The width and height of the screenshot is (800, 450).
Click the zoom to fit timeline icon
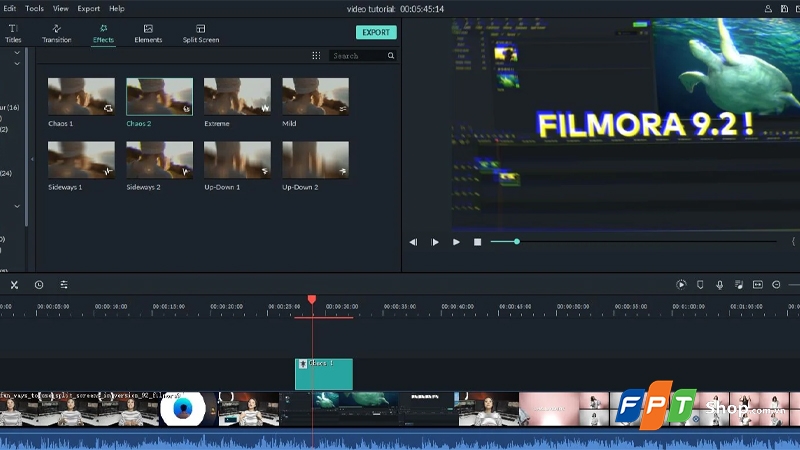coord(758,285)
